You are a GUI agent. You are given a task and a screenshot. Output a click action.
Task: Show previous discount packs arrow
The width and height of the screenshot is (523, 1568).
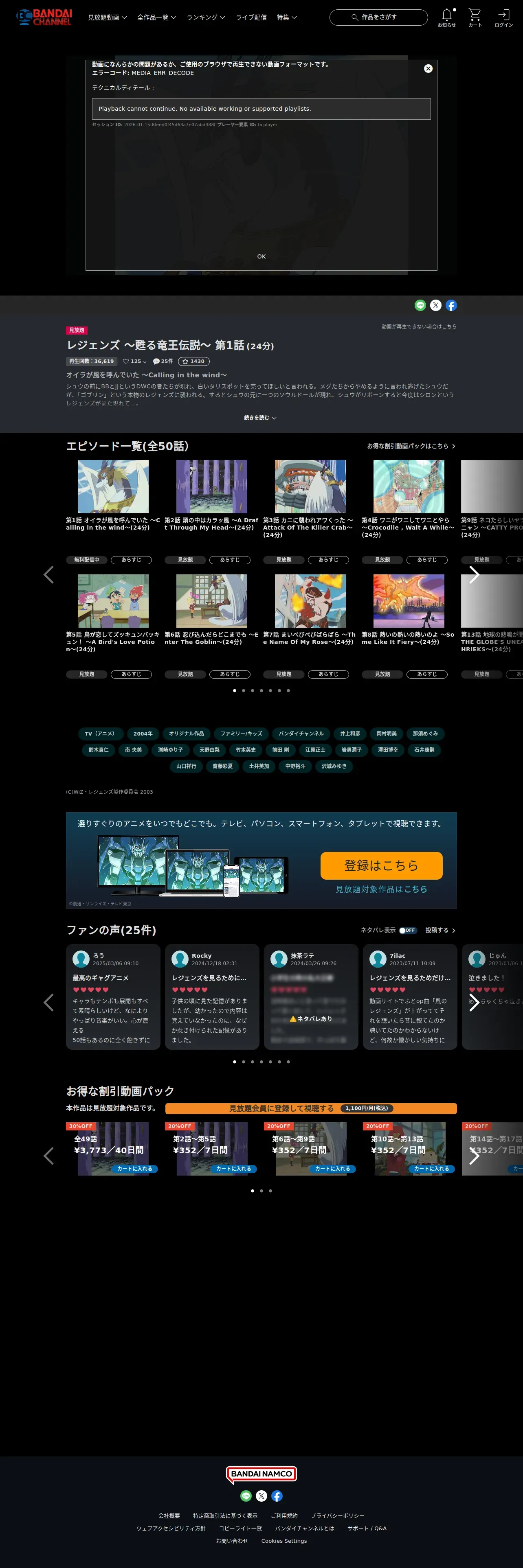point(49,1156)
